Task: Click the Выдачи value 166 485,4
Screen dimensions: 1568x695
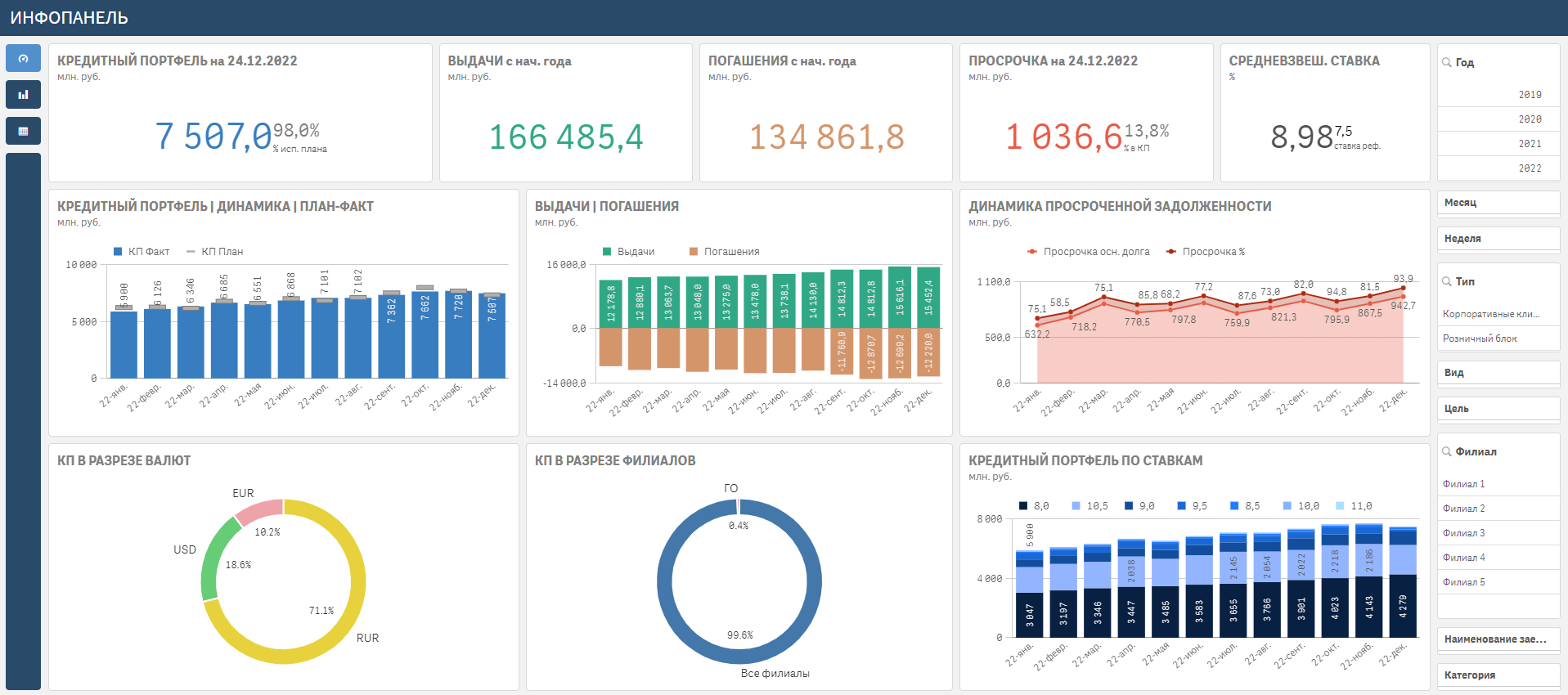Action: tap(566, 137)
